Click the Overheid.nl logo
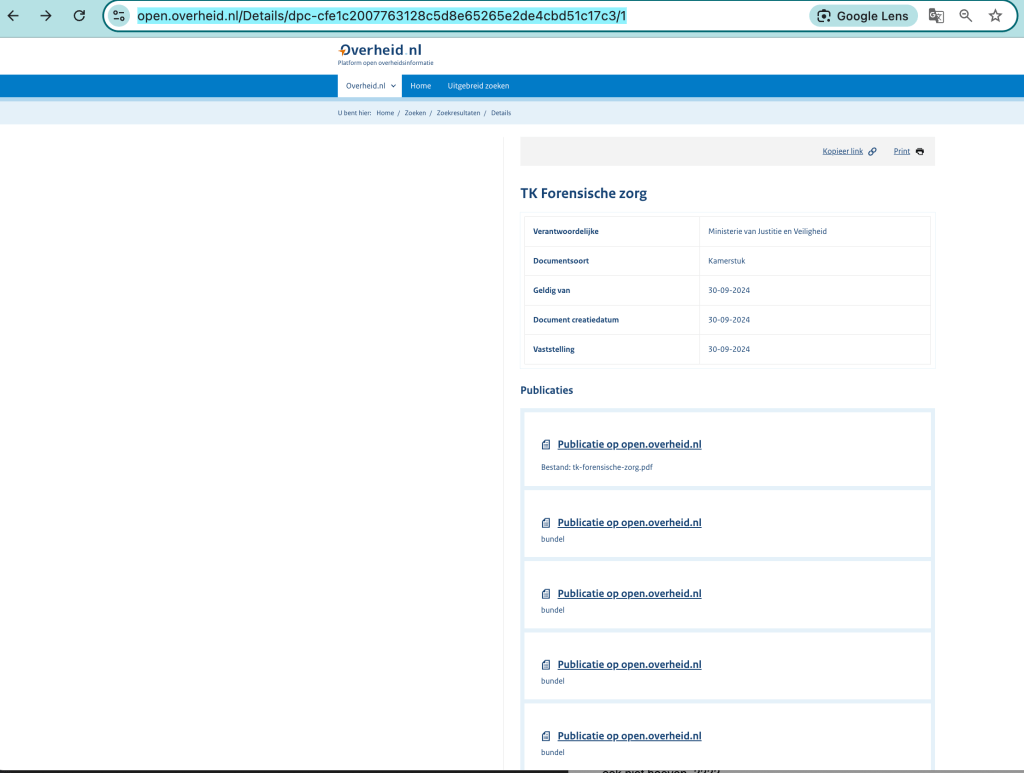The width and height of the screenshot is (1024, 773). pyautogui.click(x=386, y=54)
